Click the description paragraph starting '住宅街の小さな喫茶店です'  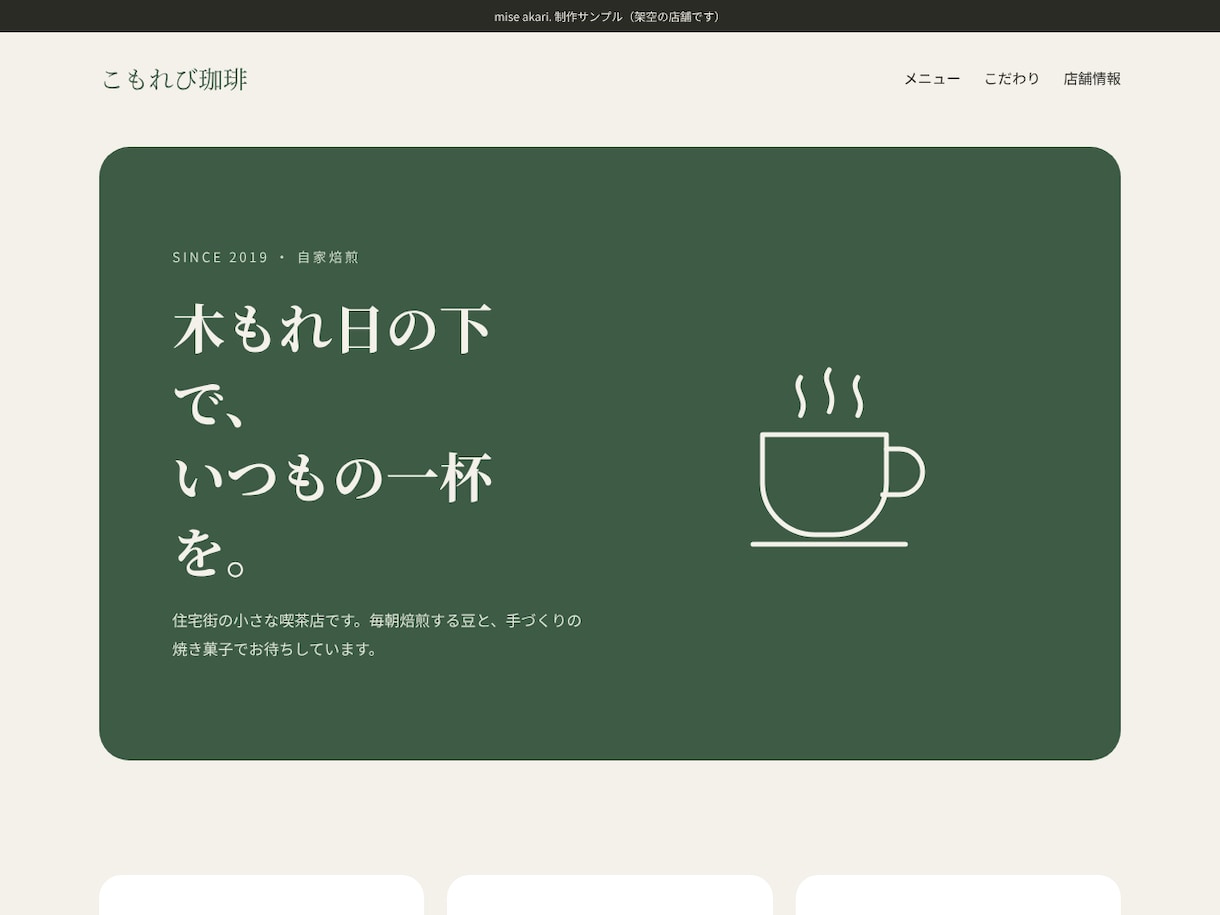click(377, 634)
